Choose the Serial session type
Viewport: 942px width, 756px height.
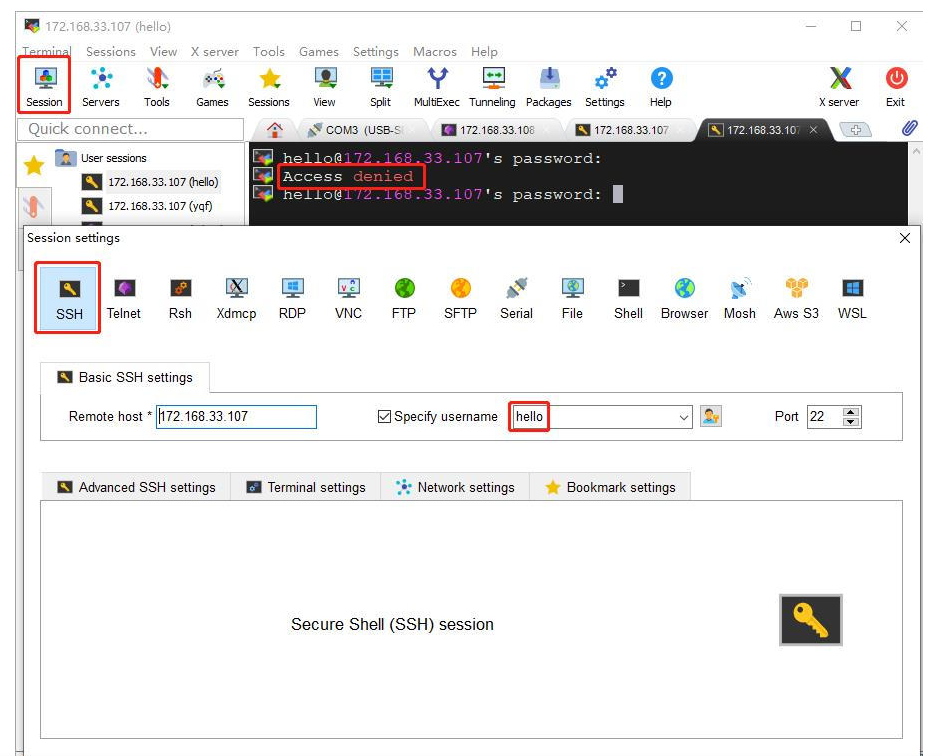click(x=517, y=298)
